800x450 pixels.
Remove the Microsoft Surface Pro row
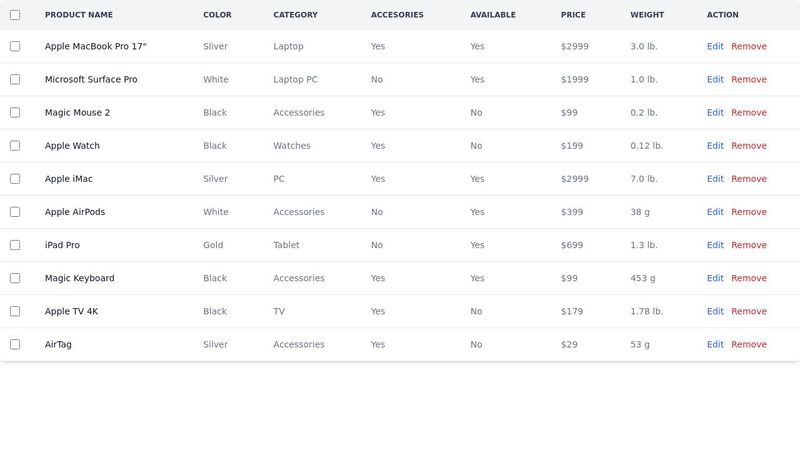click(748, 79)
